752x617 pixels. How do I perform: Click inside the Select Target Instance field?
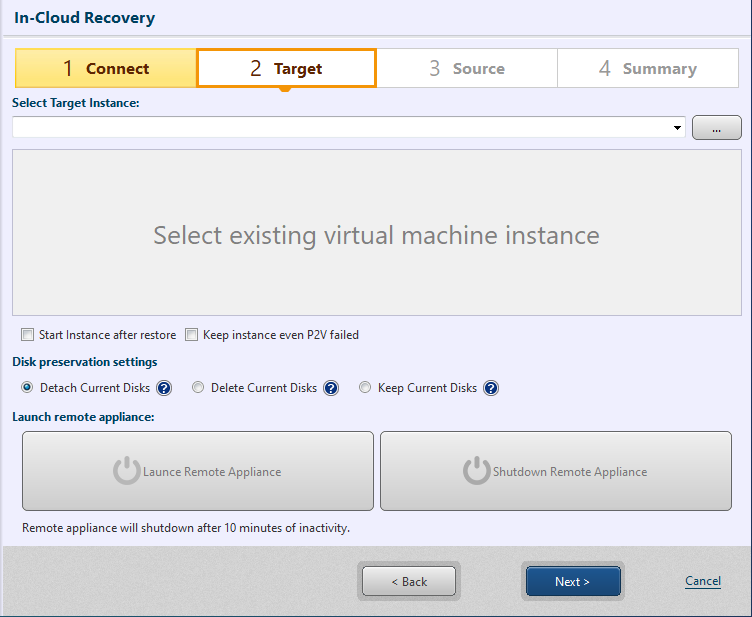[340, 128]
